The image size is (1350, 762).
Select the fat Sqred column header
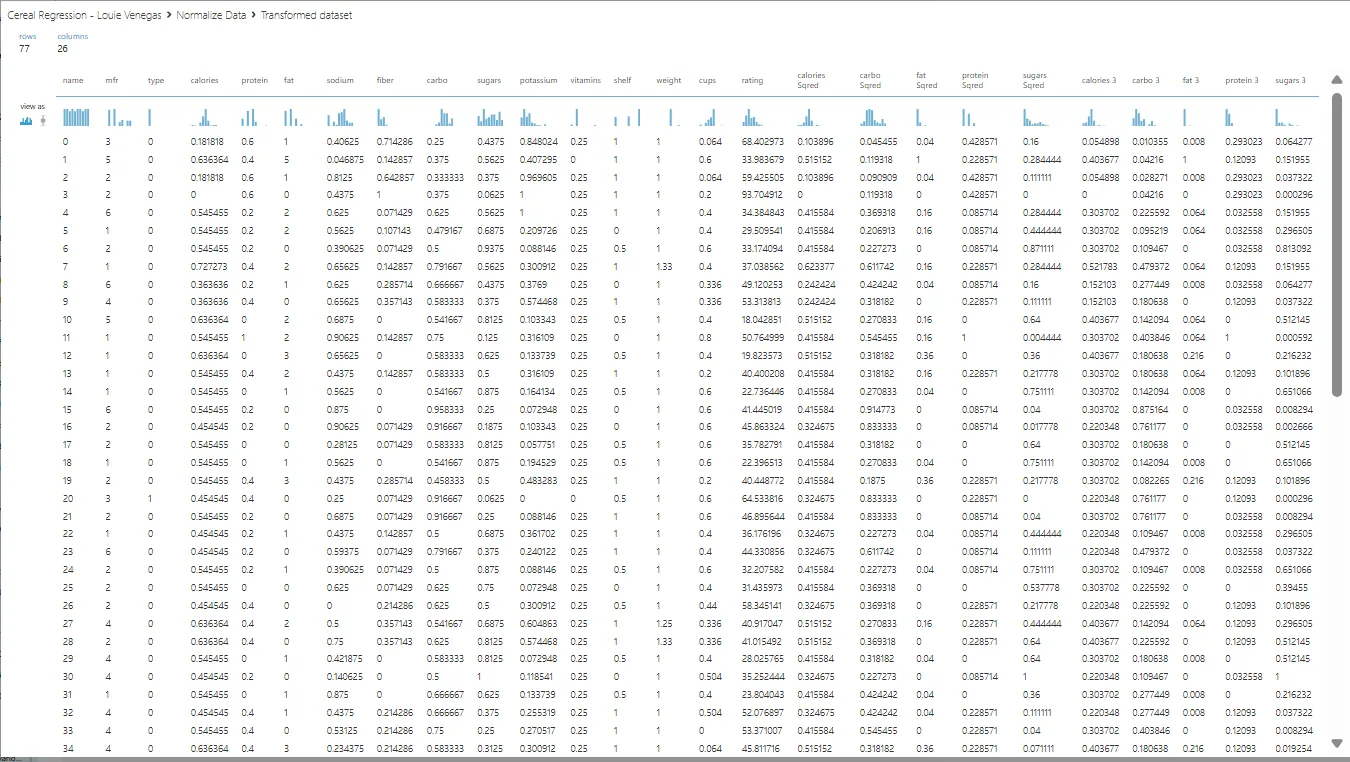927,80
